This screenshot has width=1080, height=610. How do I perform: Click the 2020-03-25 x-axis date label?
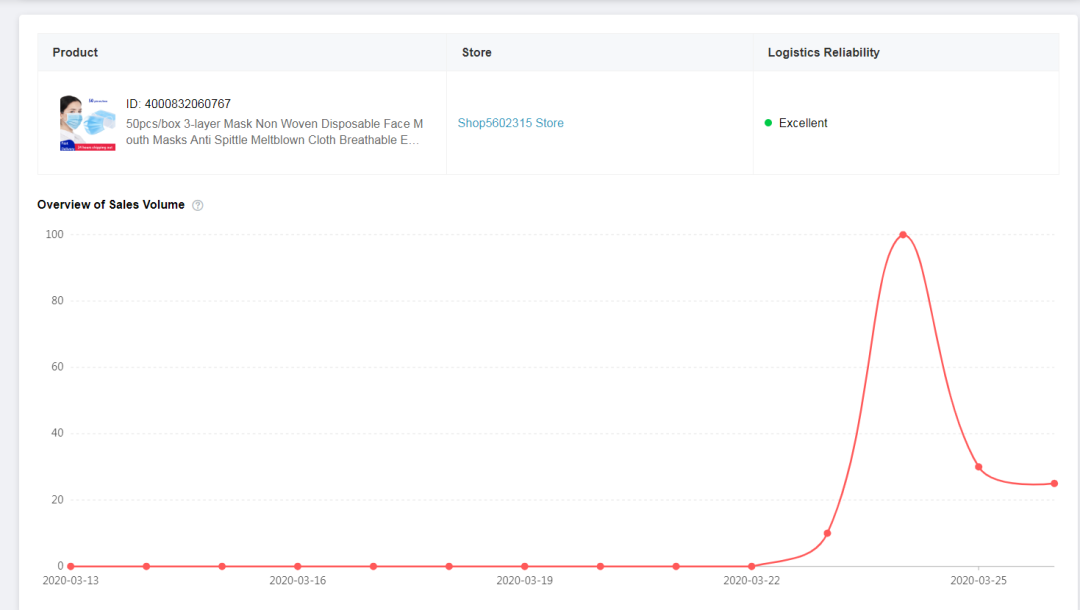tap(978, 580)
